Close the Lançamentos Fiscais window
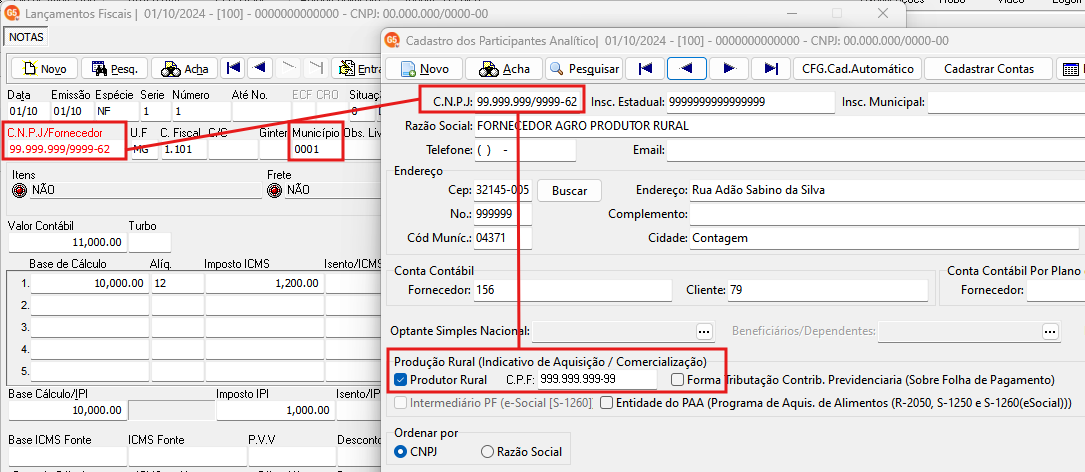 coord(882,13)
